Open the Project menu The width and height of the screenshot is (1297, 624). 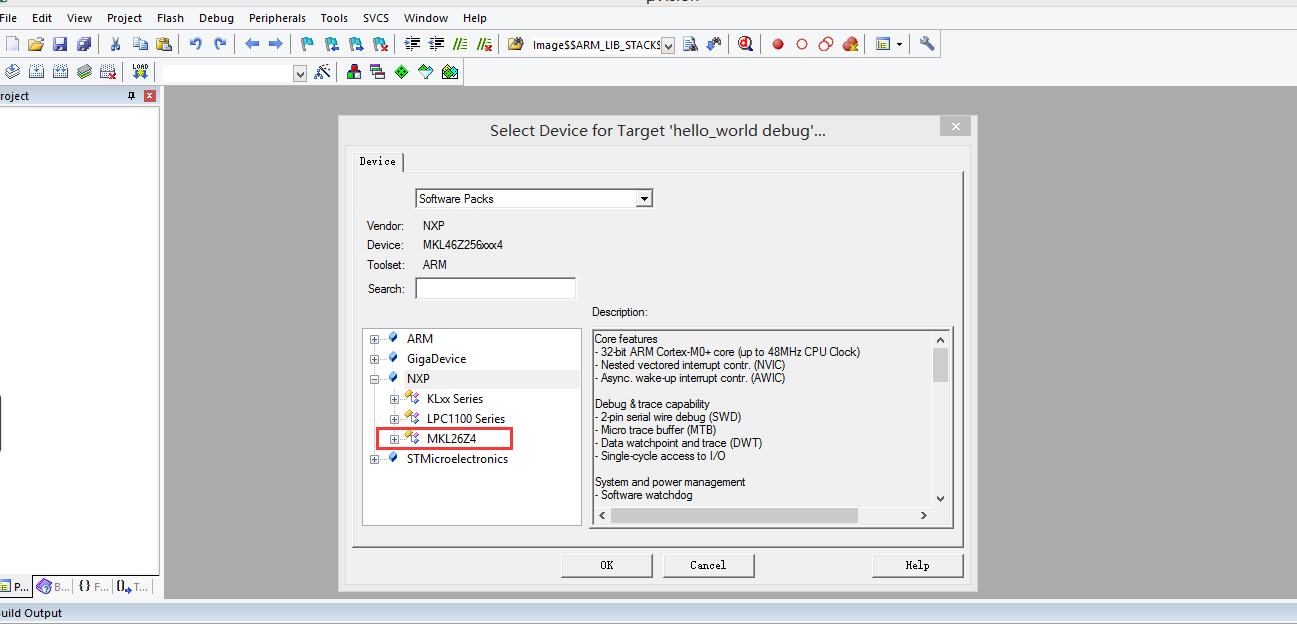[125, 18]
